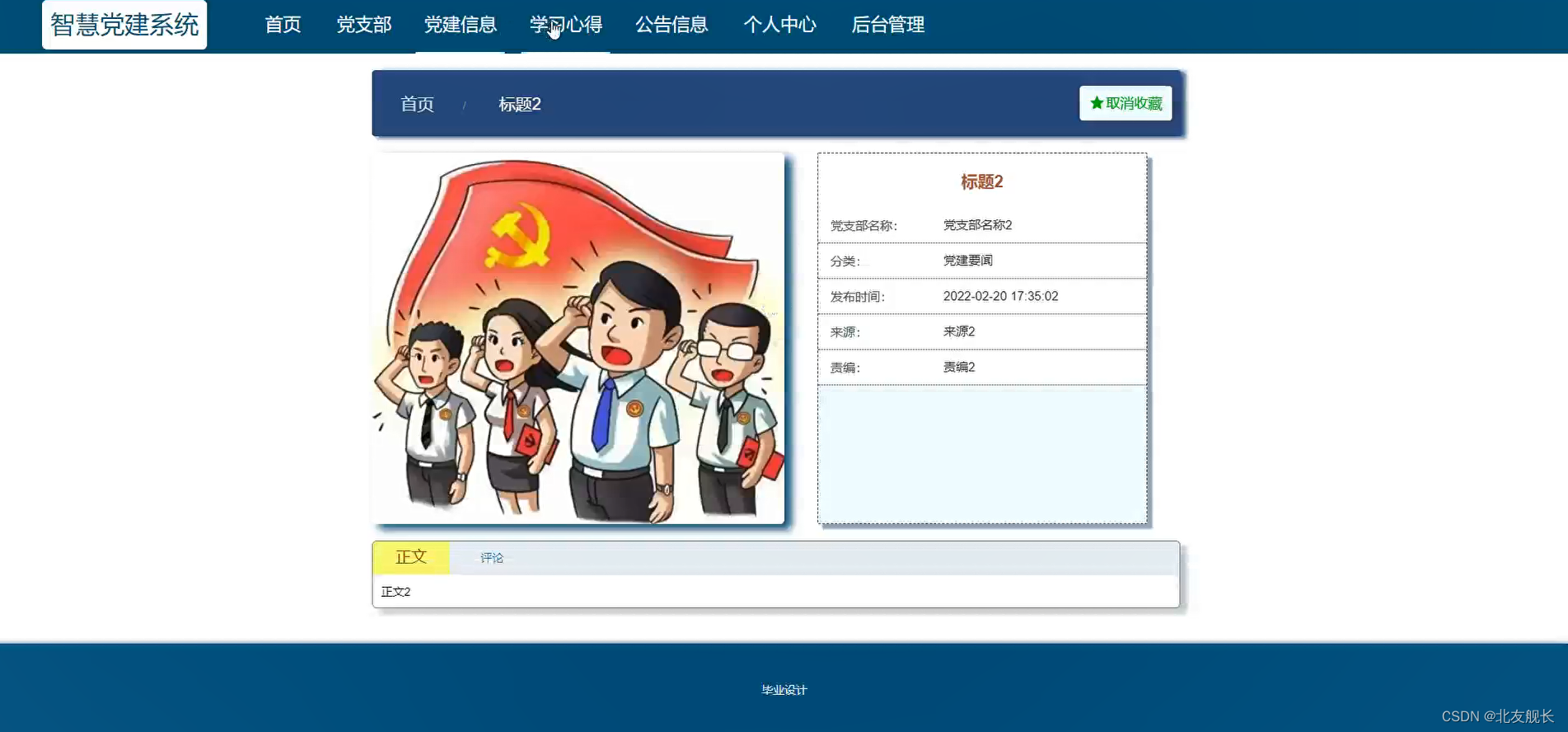The image size is (1568, 732).
Task: Open the 首页 navigation menu item
Action: point(283,25)
